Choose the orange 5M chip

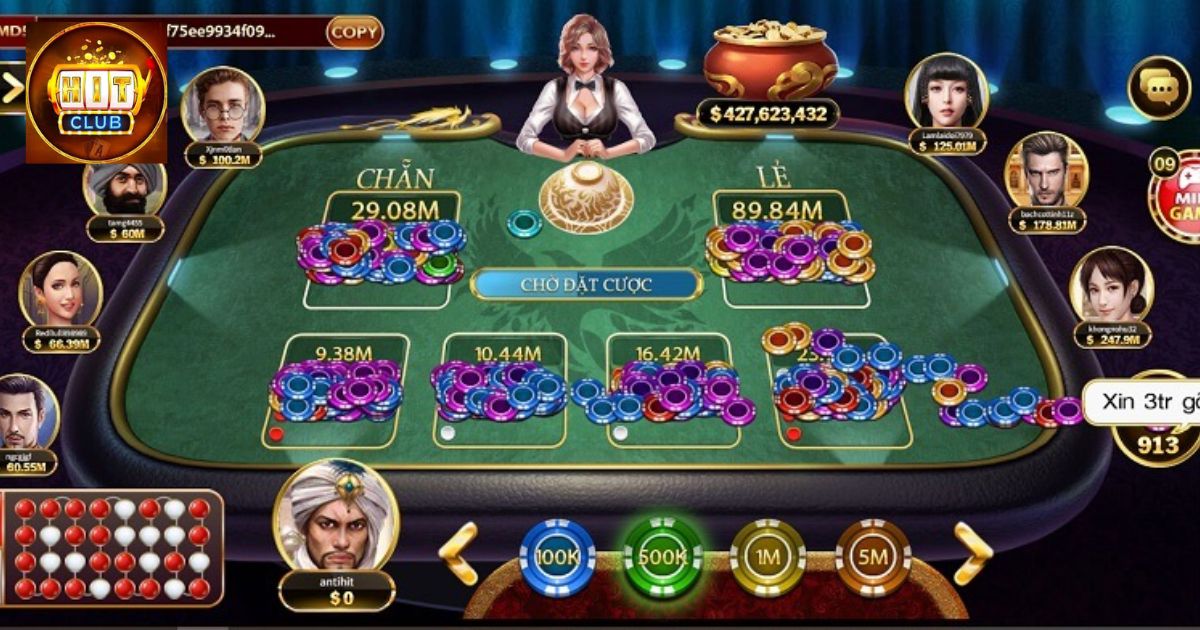(873, 558)
